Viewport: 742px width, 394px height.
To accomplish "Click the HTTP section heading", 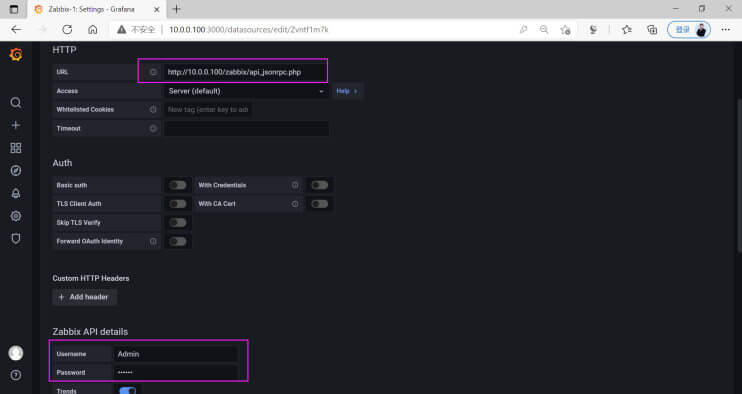I will 64,50.
